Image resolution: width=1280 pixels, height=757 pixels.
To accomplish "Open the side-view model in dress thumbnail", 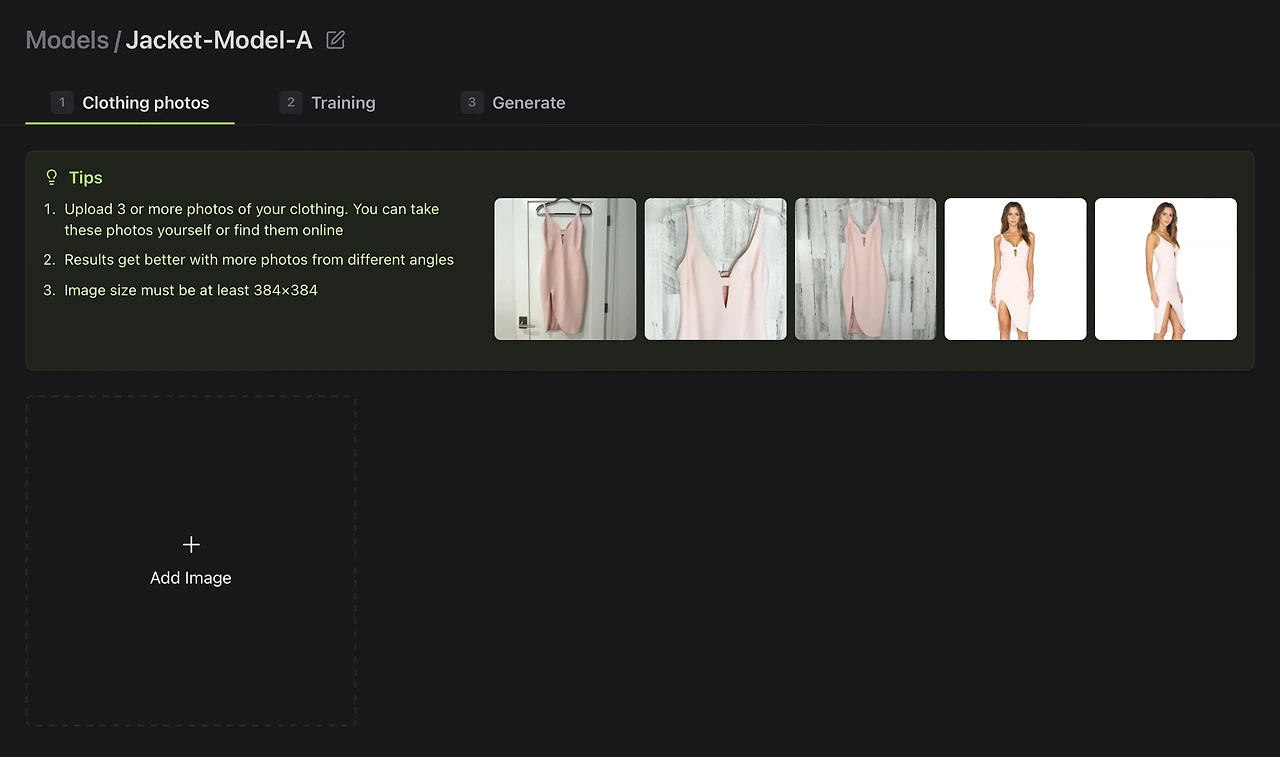I will point(1165,269).
